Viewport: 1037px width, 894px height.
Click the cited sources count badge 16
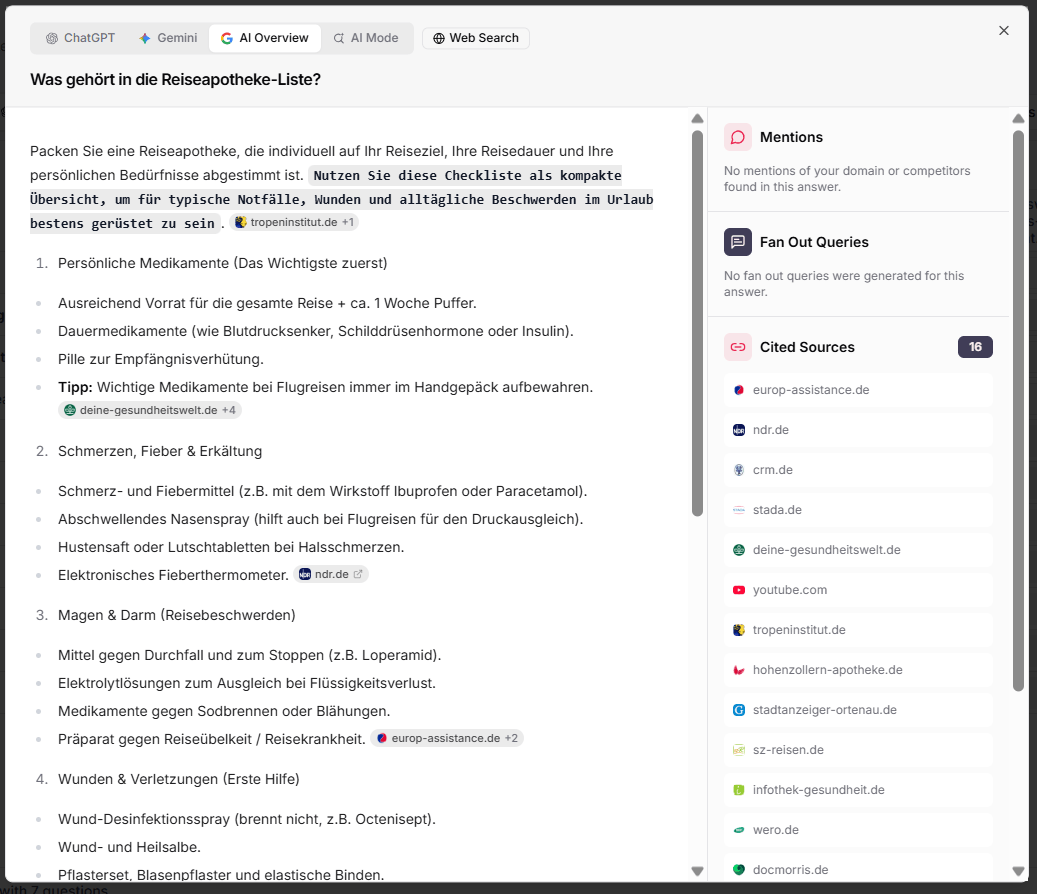975,347
